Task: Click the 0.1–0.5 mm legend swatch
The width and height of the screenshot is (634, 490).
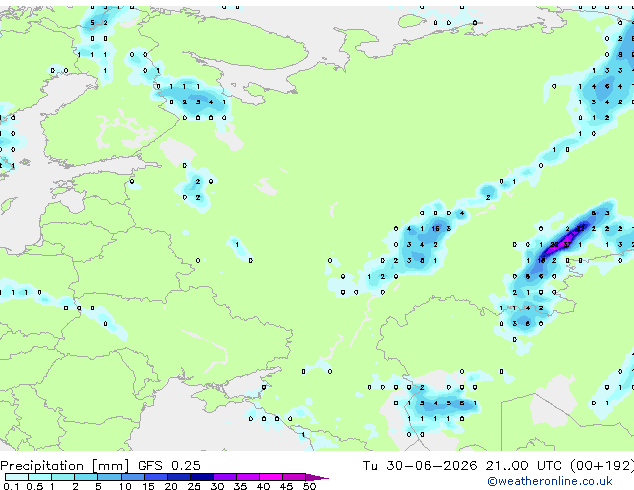Action: click(17, 477)
